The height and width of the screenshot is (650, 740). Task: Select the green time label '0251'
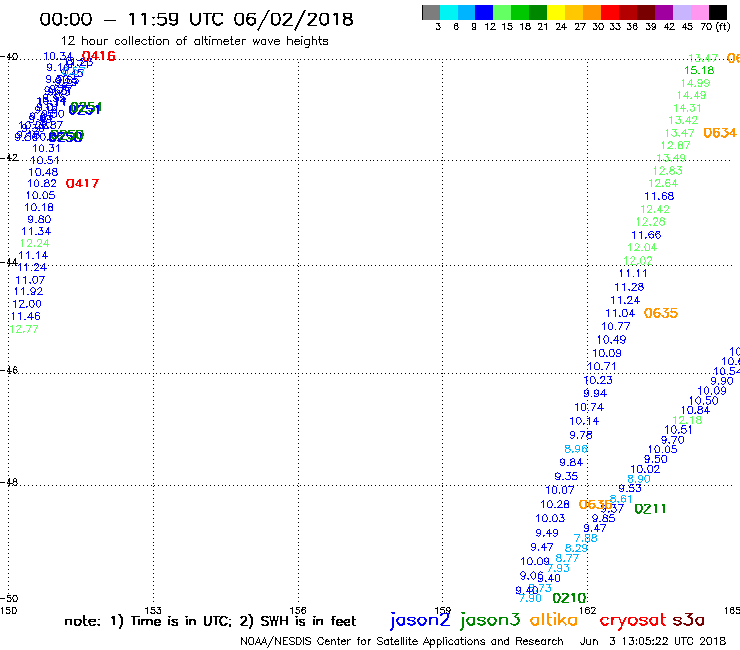point(85,109)
